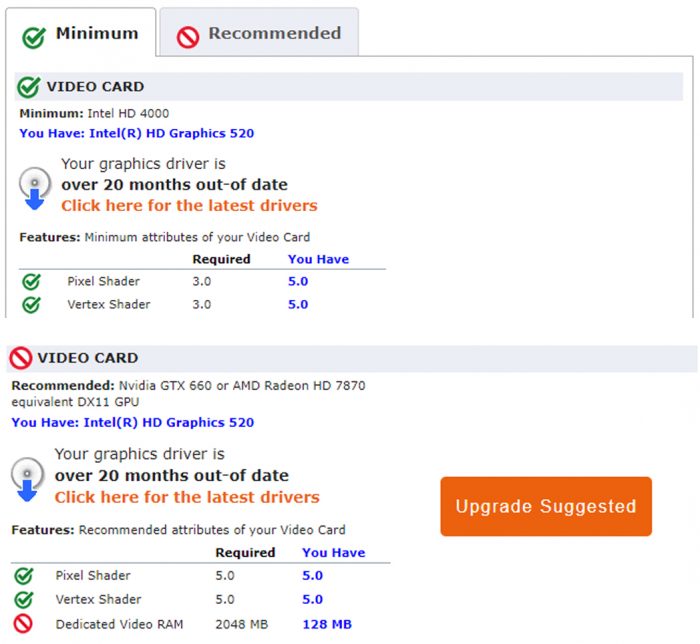Viewport: 700px width, 644px height.
Task: Click check icon next to Pixel Shader 5.0 required
Action: pyautogui.click(x=24, y=576)
